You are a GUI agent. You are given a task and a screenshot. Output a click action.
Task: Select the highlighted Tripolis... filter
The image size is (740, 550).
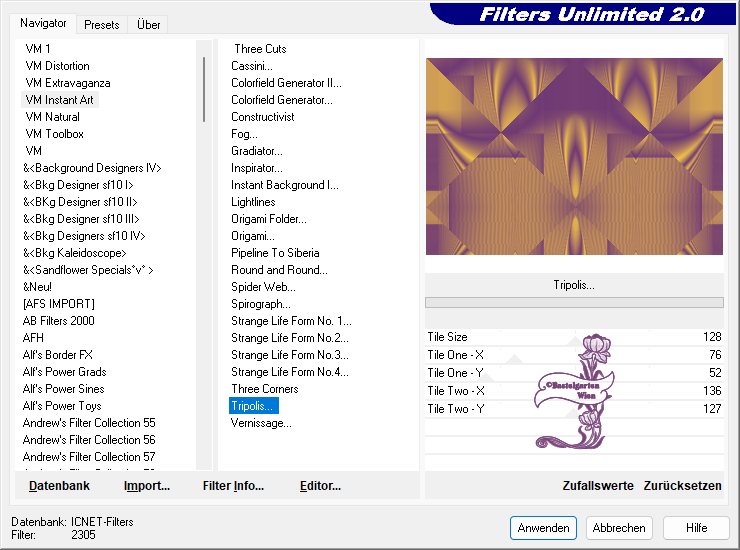253,406
